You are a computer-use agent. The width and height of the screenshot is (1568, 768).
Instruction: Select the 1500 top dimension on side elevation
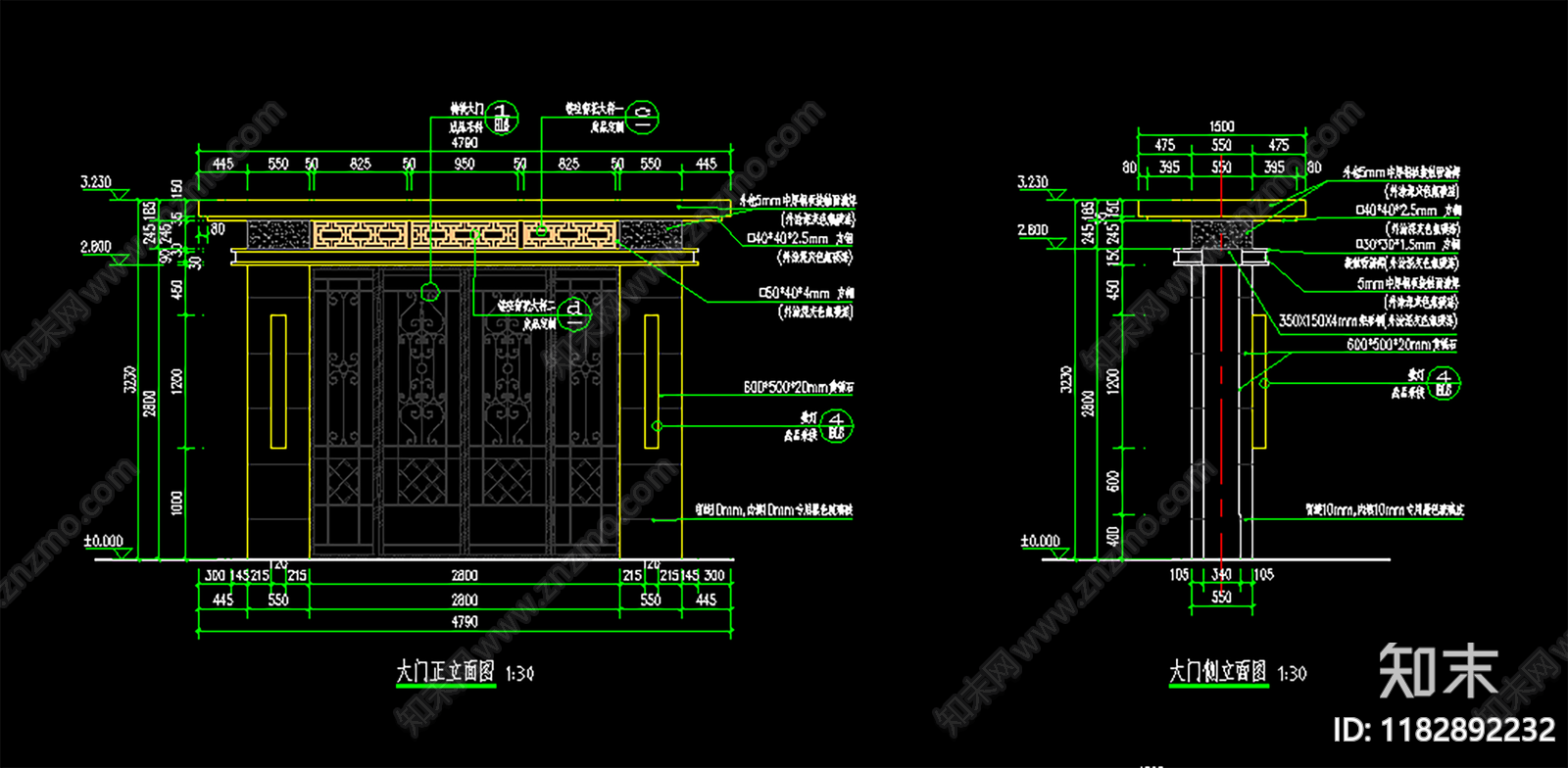click(1221, 126)
